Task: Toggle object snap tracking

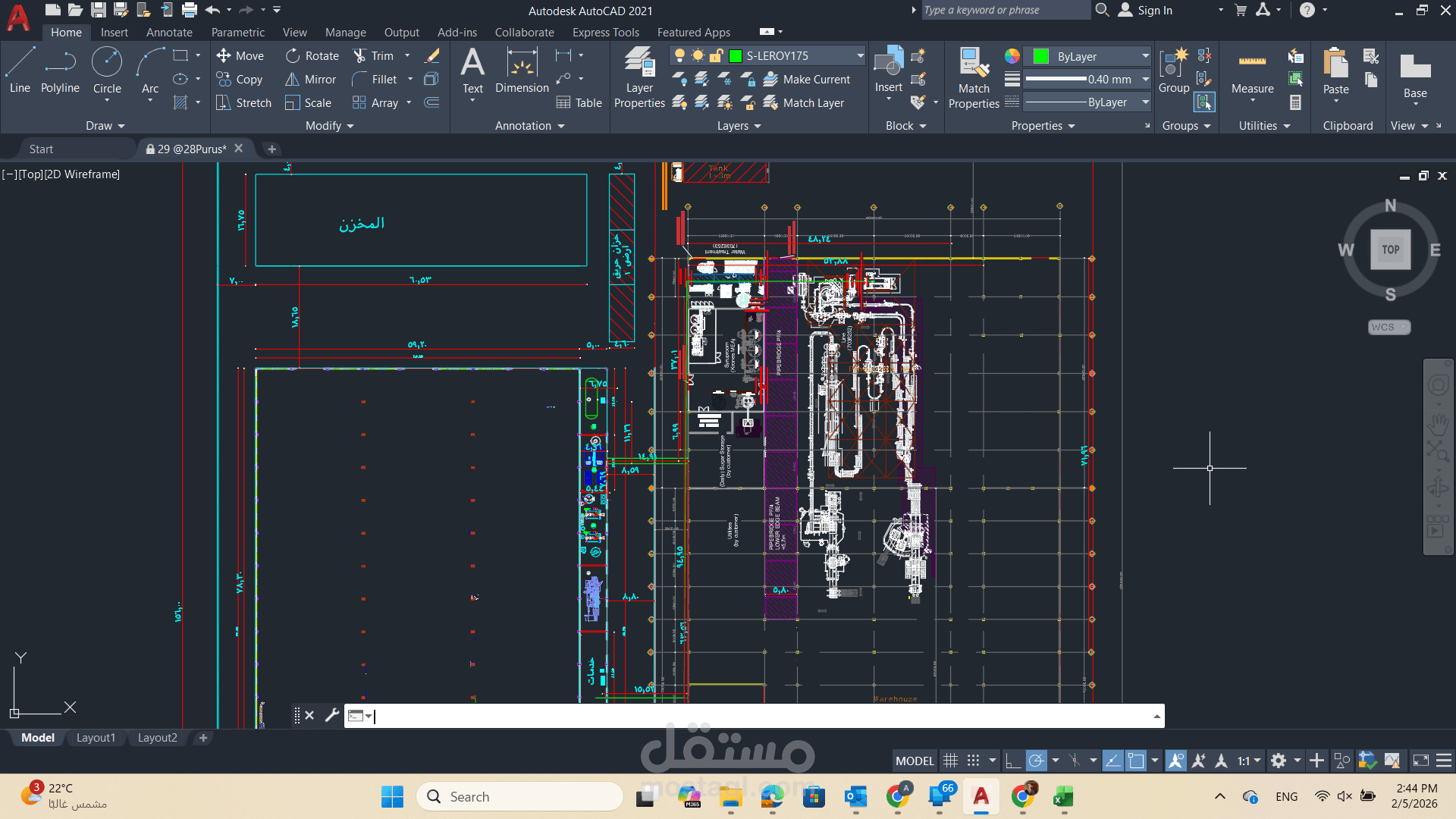Action: [x=1112, y=761]
